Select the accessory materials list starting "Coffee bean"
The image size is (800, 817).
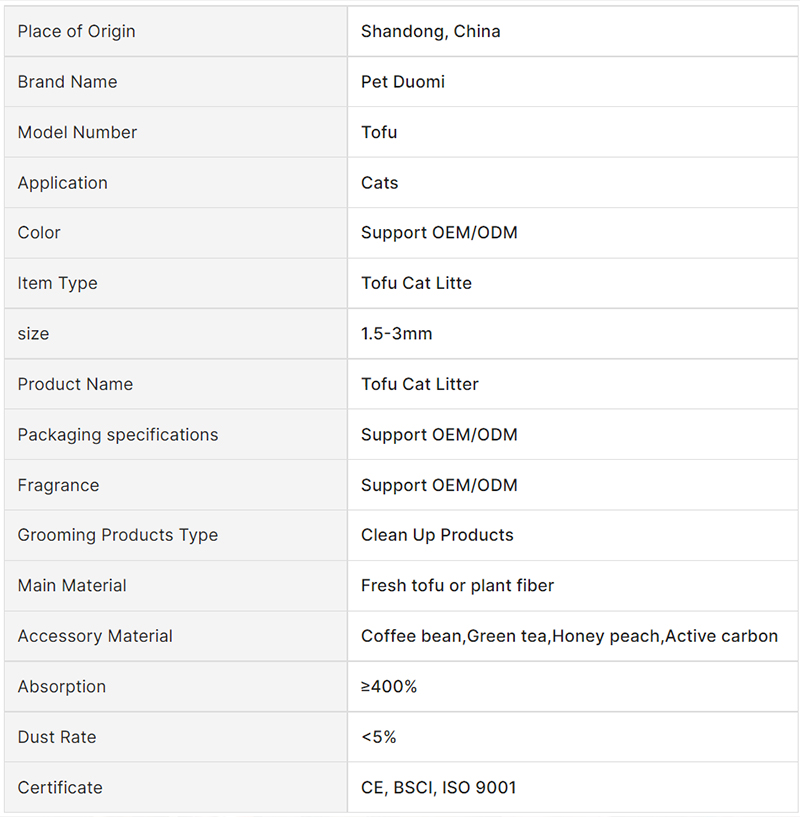click(x=569, y=636)
